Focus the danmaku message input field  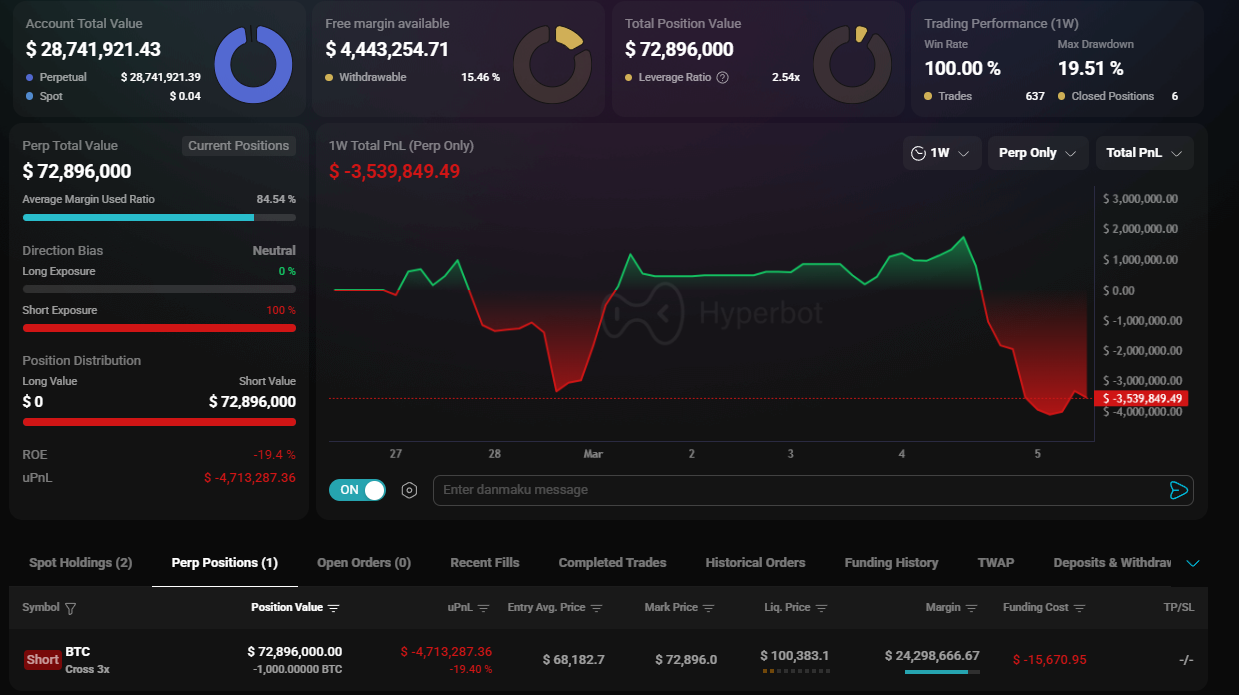click(x=800, y=490)
